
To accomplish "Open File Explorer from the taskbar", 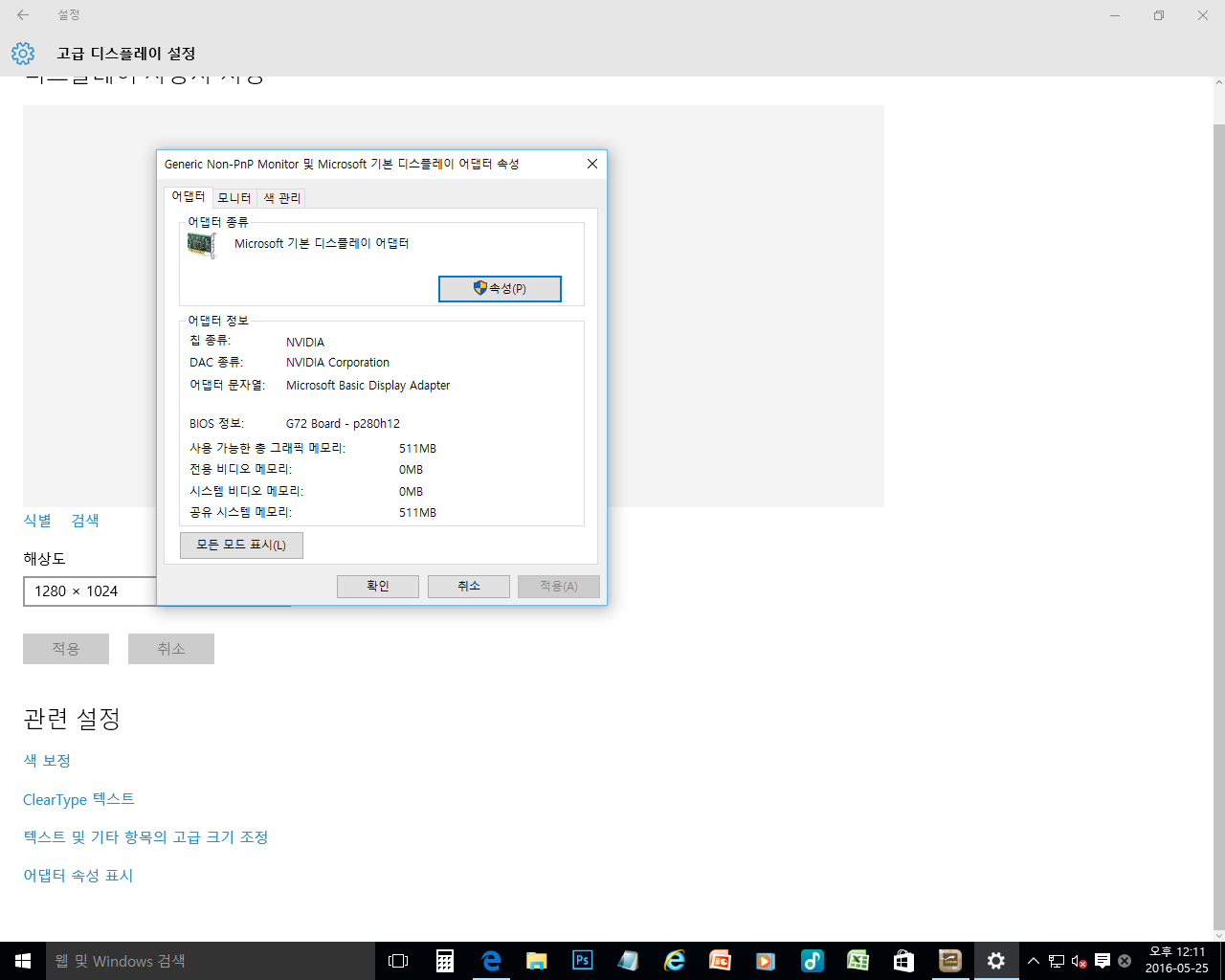I will 536,961.
